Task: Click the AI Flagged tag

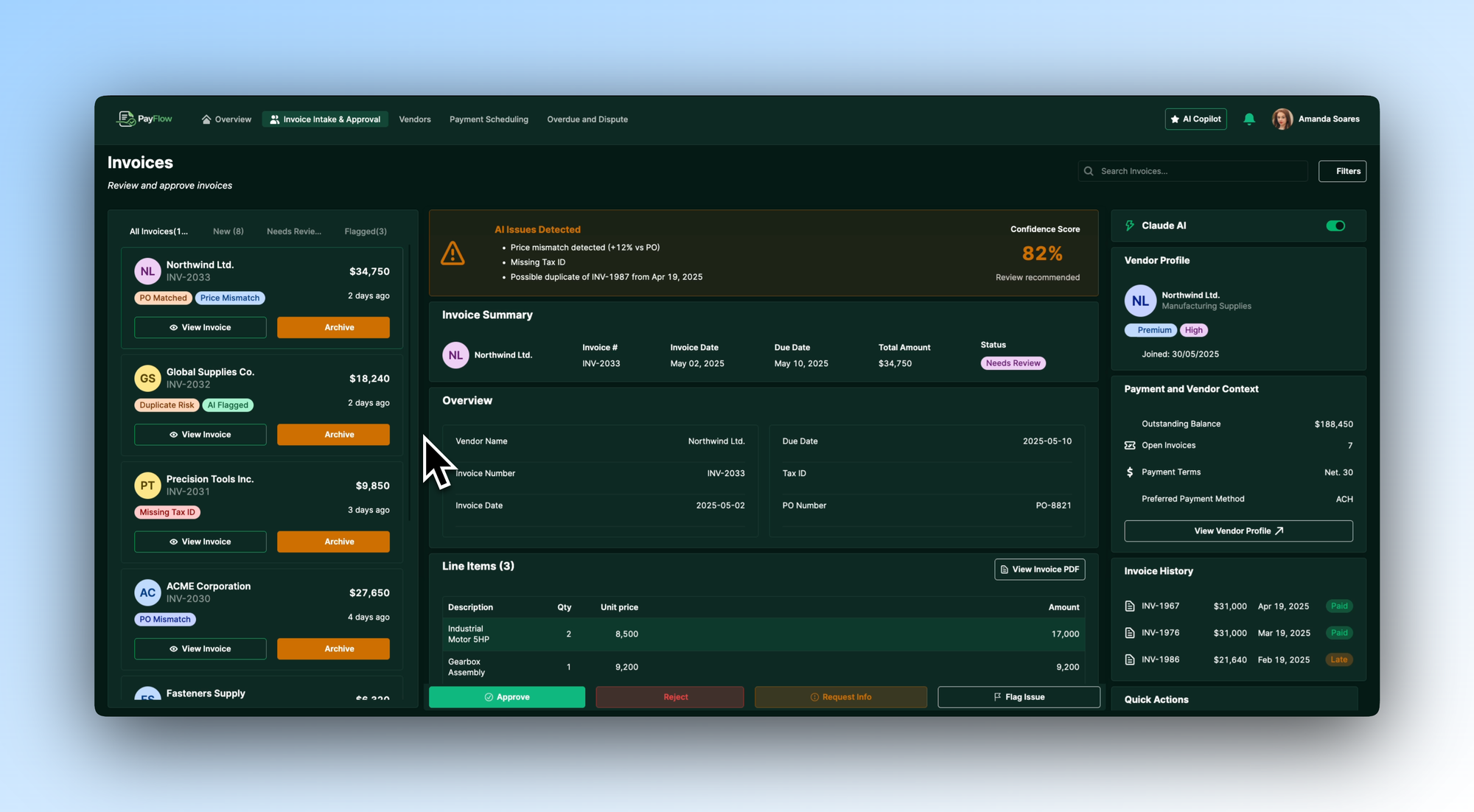Action: pyautogui.click(x=228, y=405)
